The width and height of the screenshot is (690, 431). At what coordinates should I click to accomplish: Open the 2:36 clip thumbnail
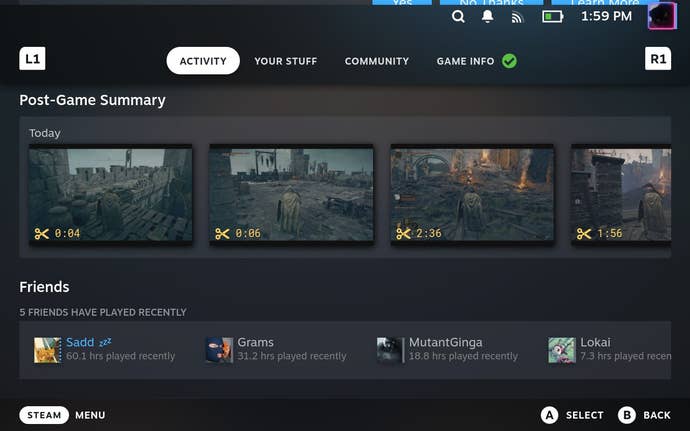[473, 195]
